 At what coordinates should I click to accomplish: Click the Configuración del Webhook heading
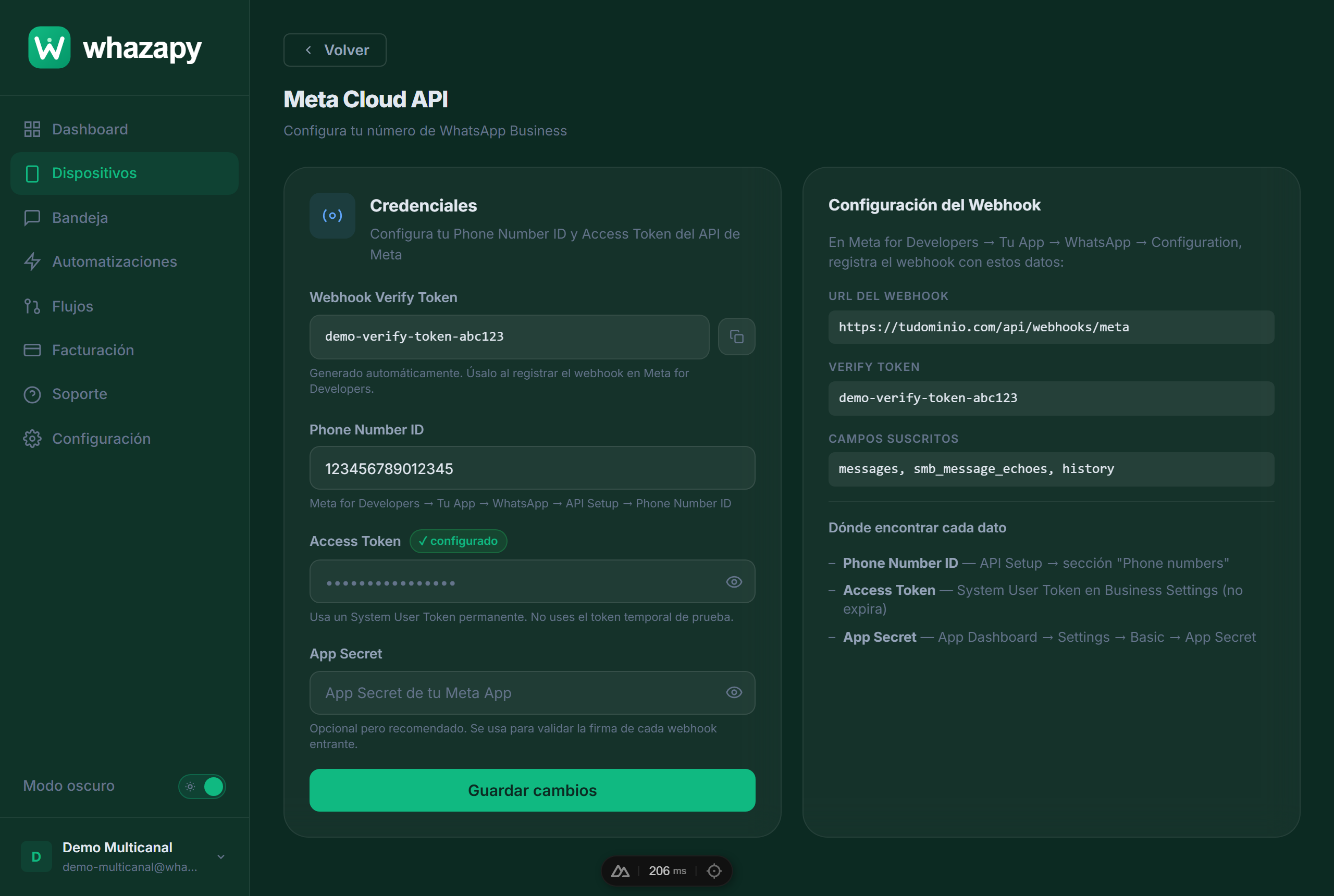click(934, 205)
